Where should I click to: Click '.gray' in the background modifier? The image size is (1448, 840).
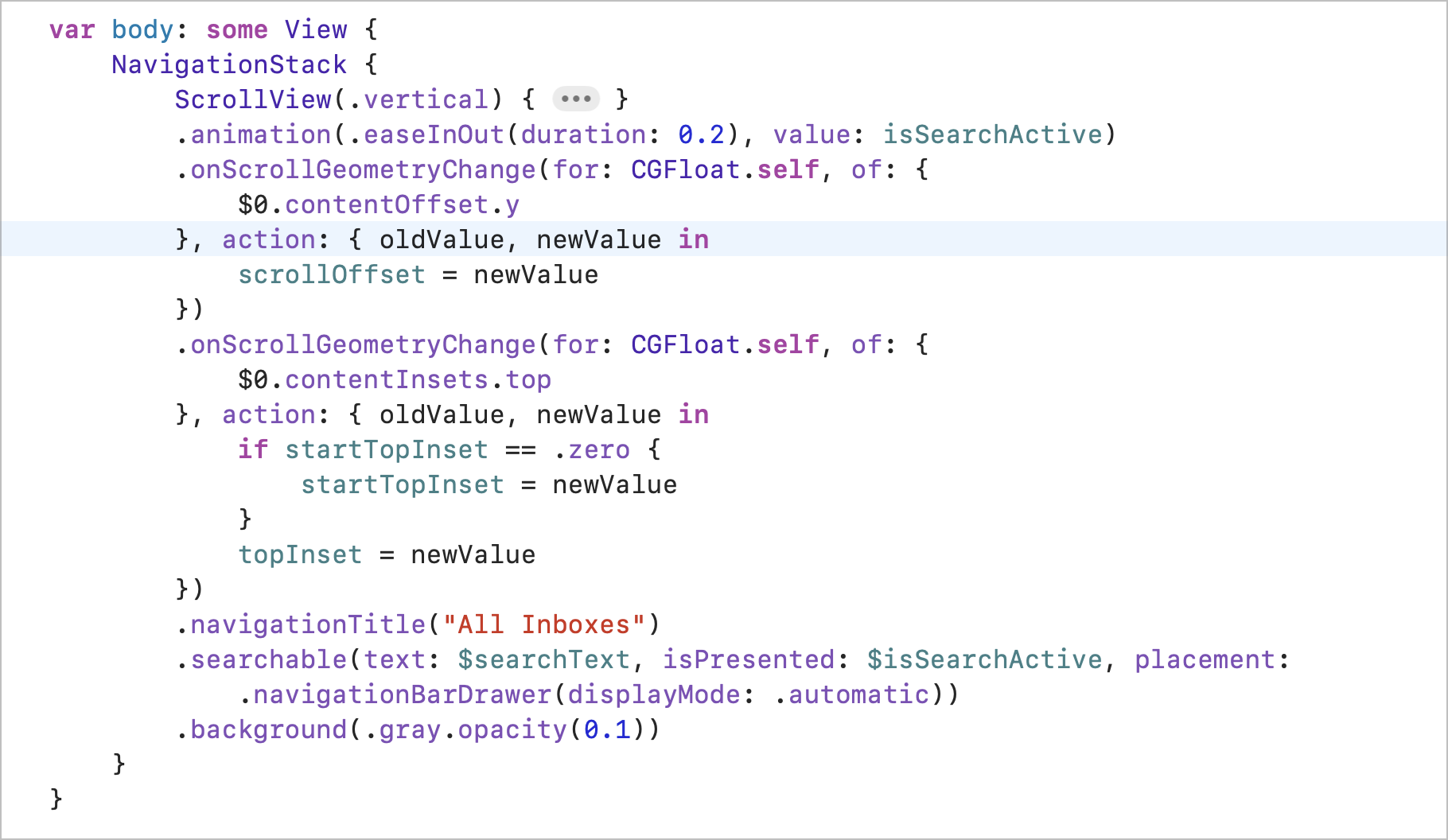point(403,729)
